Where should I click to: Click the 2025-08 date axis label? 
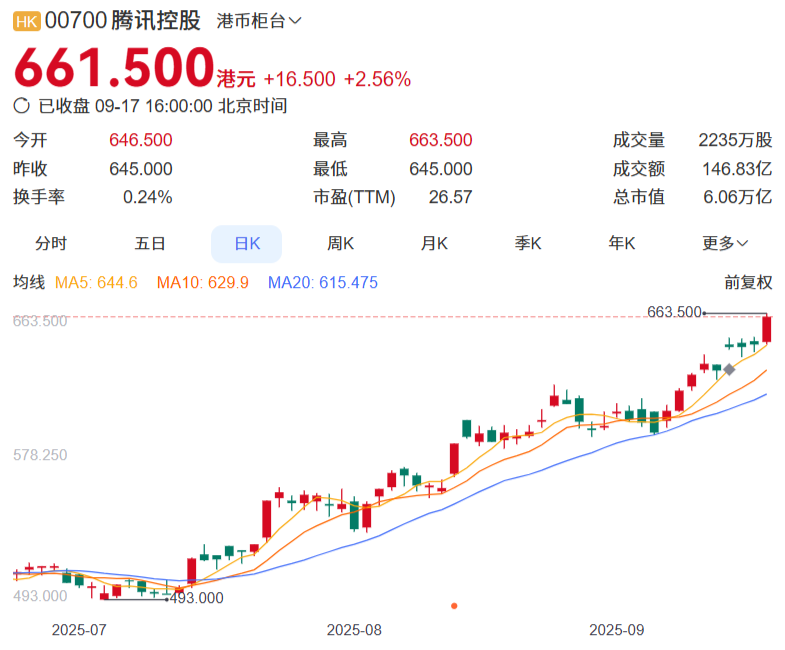pyautogui.click(x=354, y=630)
